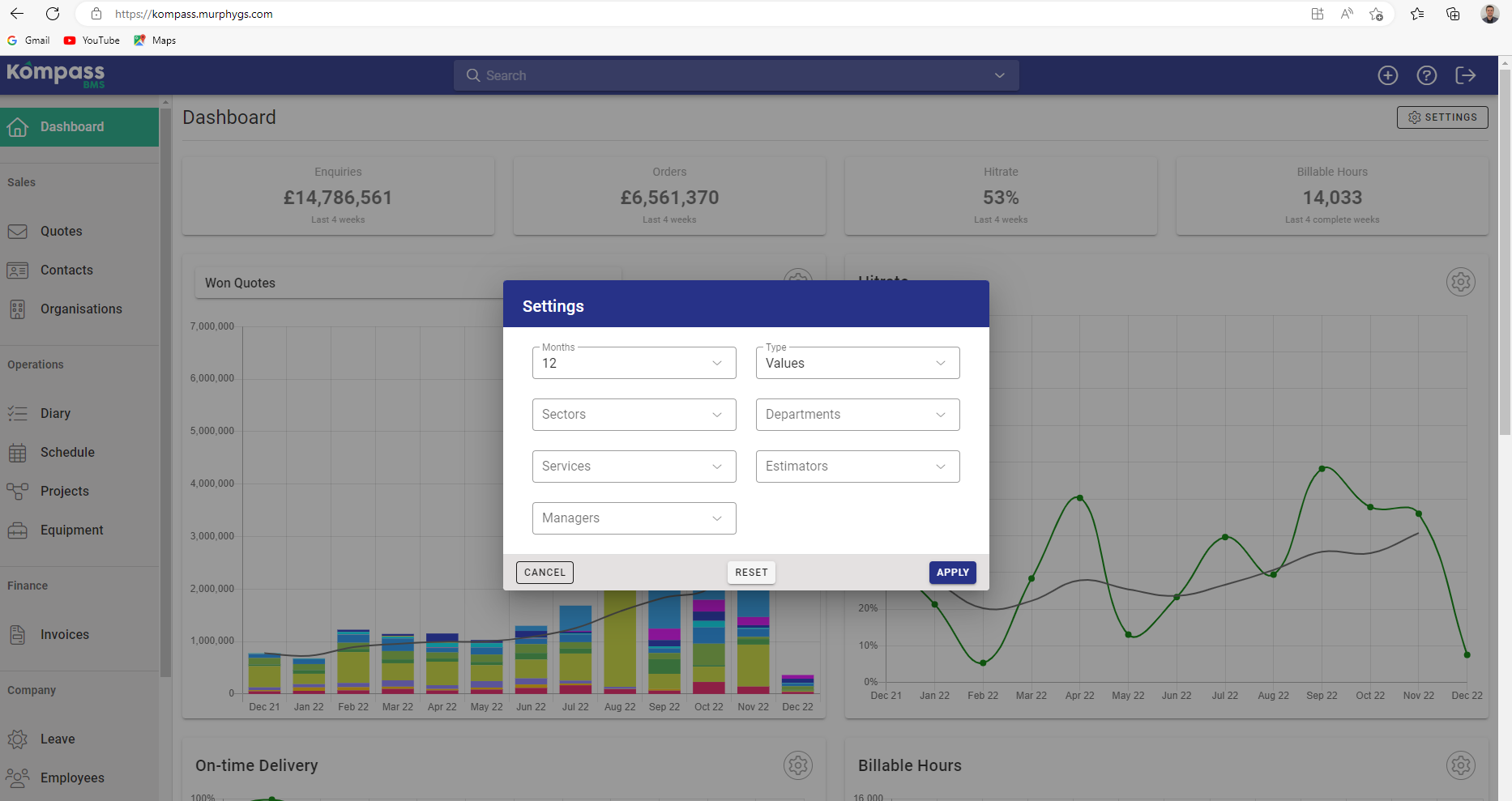The width and height of the screenshot is (1512, 801).
Task: Open Diary in the sidebar
Action: pyautogui.click(x=79, y=414)
